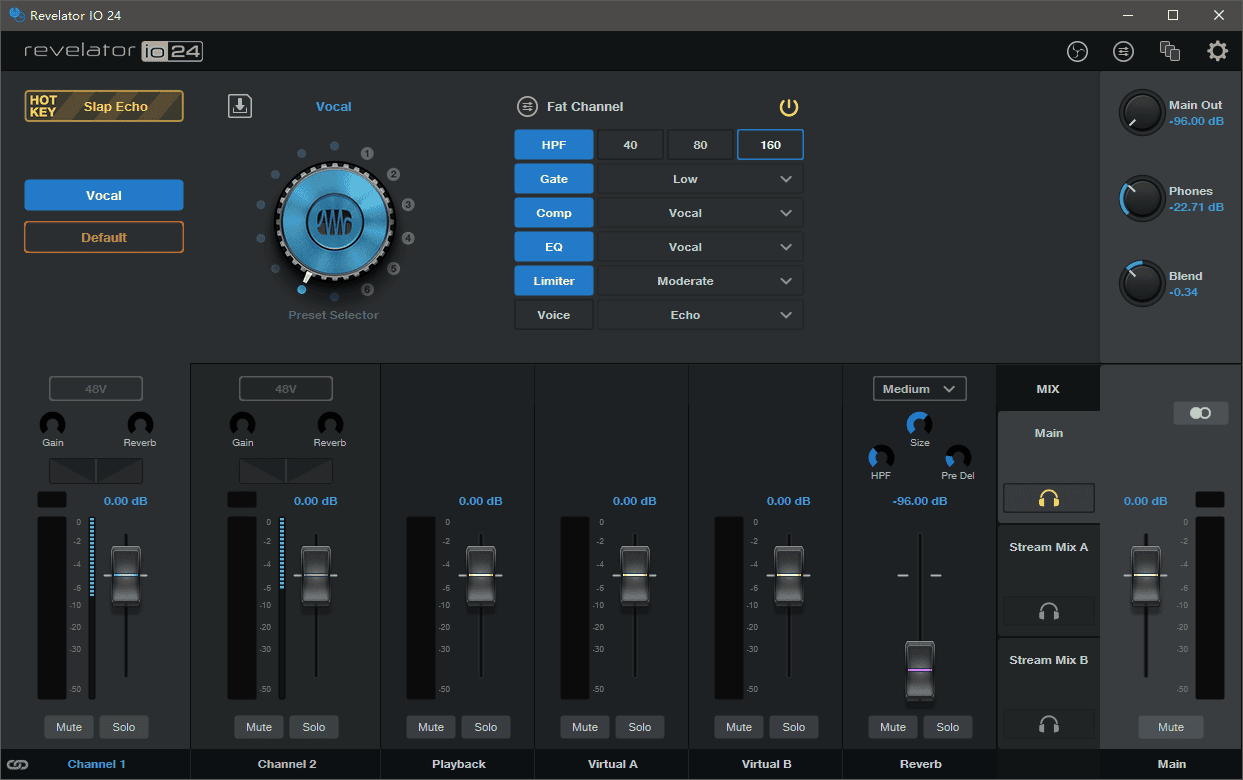Click the Channel 2 pan control

coord(286,471)
